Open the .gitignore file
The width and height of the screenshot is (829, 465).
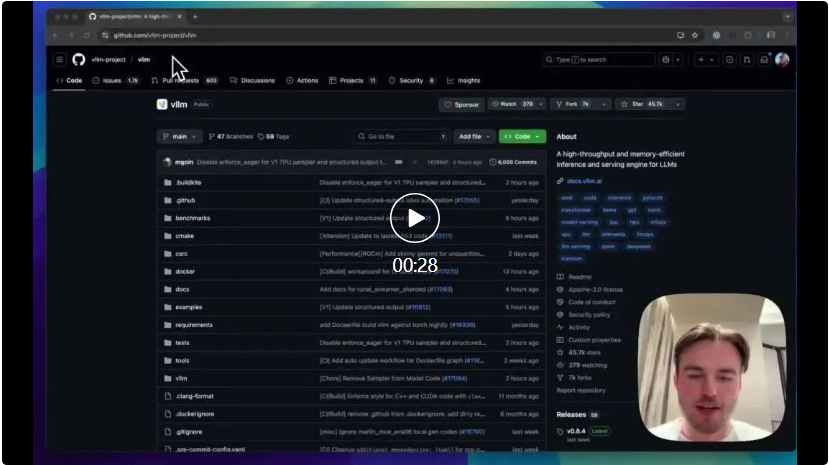tap(189, 432)
